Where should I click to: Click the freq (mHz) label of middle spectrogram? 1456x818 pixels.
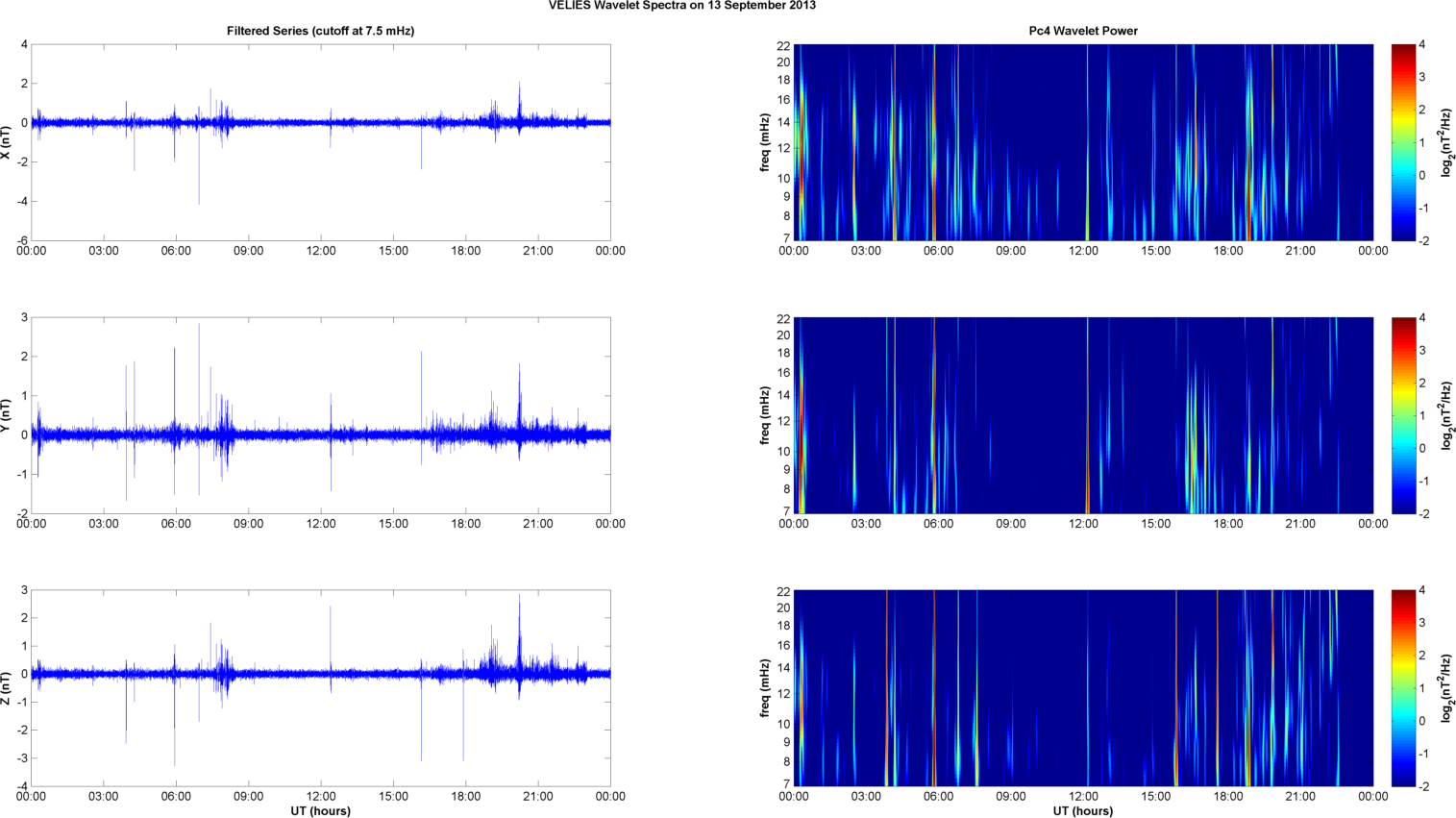765,415
